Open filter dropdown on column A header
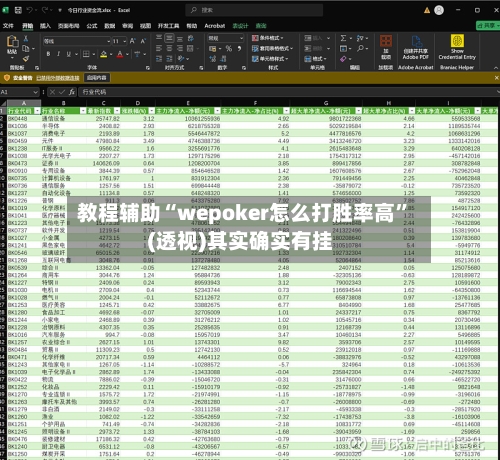Screen dimensions: 500x460 pos(37,111)
